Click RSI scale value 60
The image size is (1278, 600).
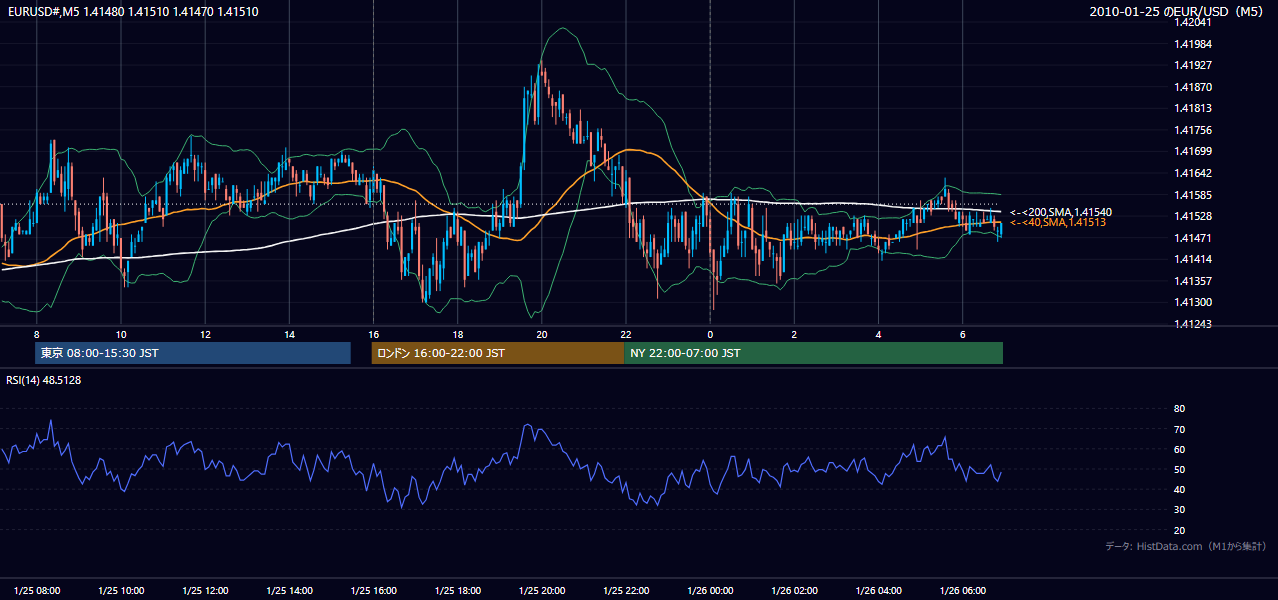click(x=1179, y=449)
